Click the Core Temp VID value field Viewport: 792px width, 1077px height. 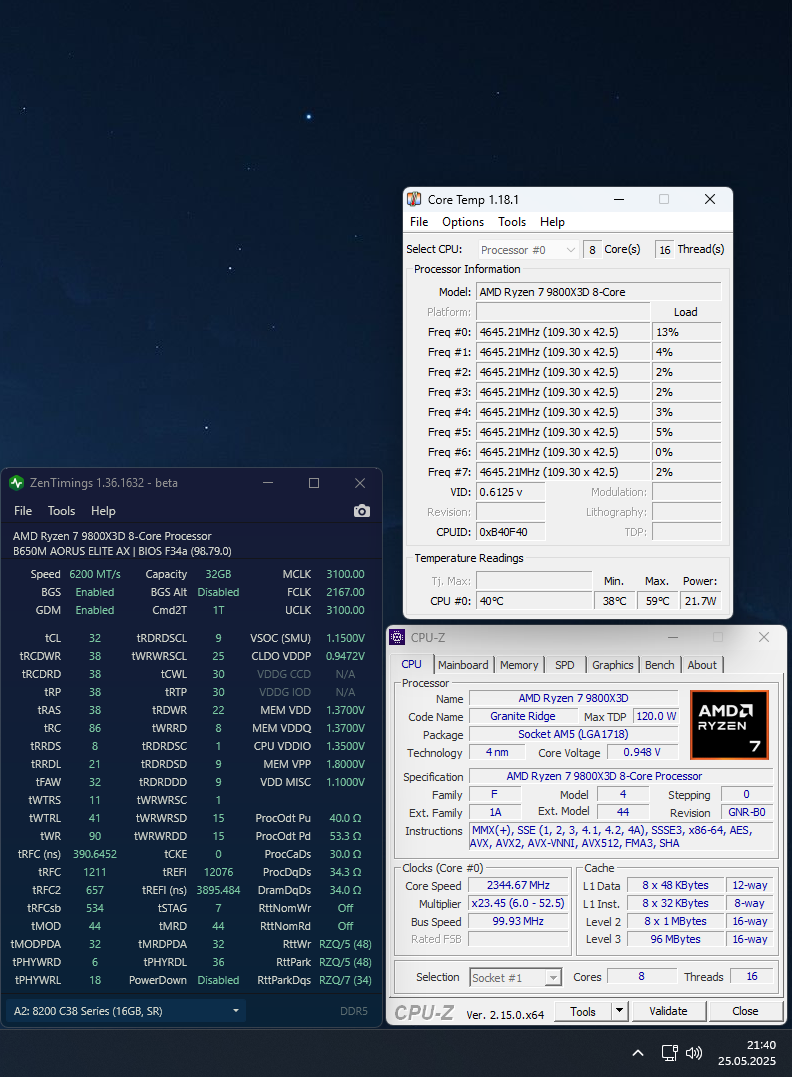coord(510,492)
